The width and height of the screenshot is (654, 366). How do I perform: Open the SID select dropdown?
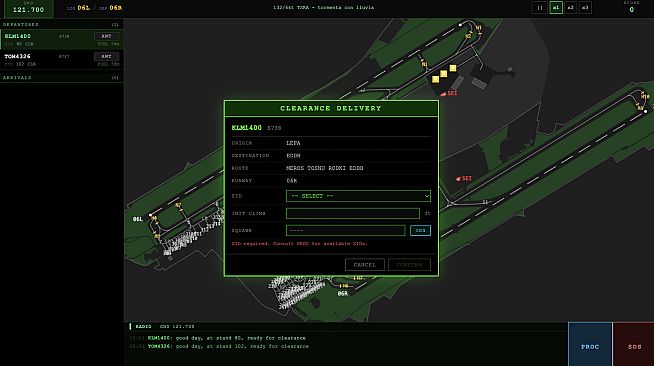coord(358,196)
